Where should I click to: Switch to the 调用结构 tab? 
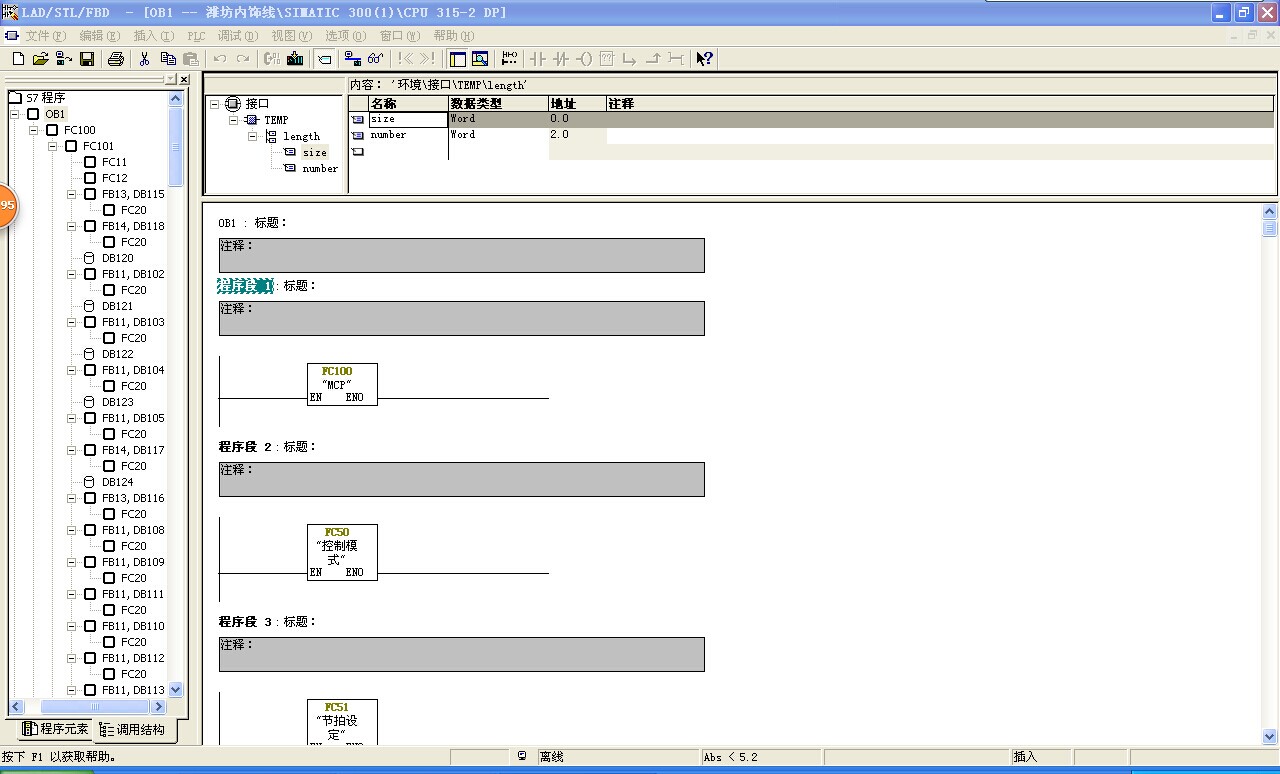coord(132,730)
